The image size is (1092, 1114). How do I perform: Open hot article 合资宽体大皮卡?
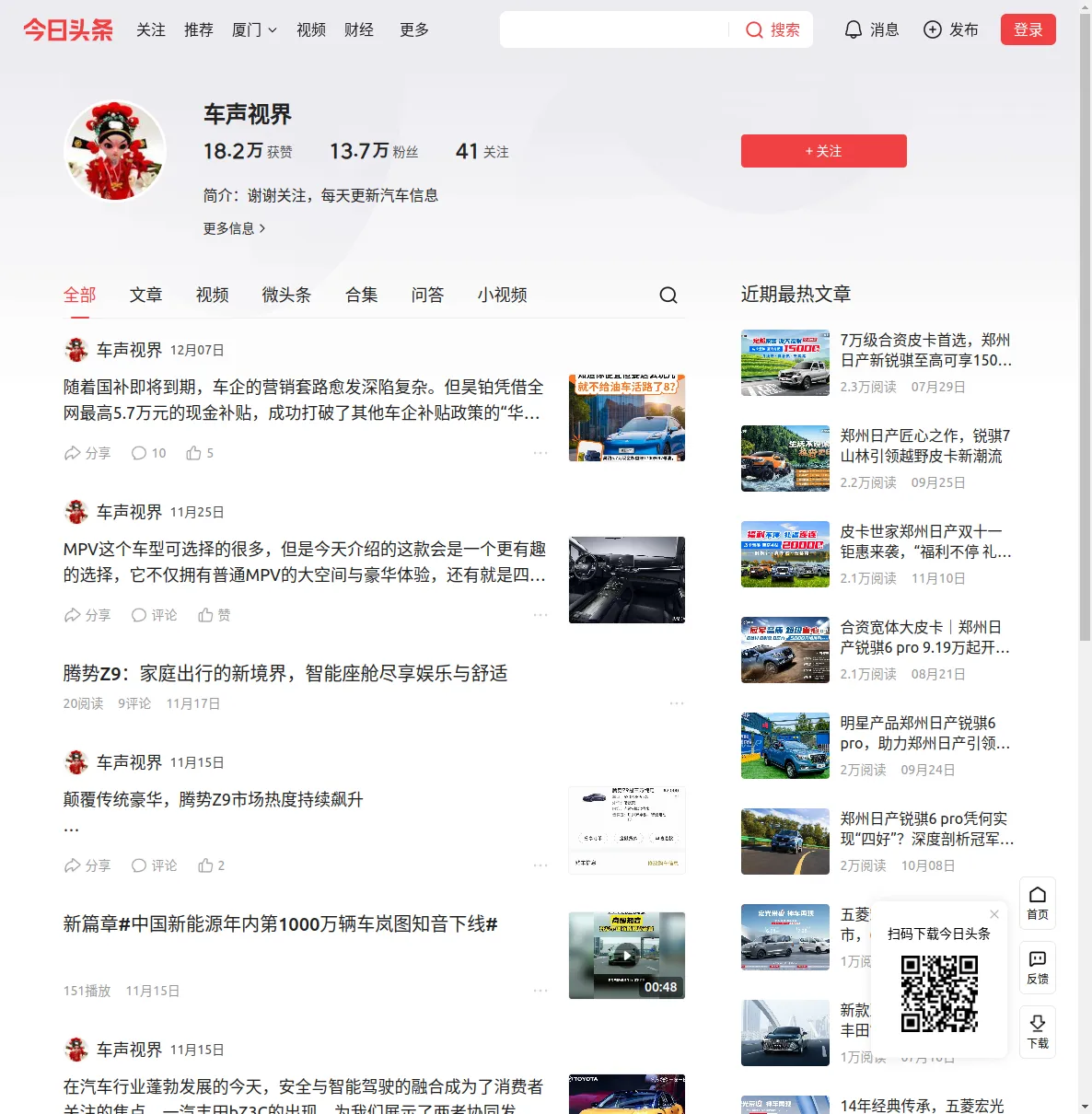click(x=926, y=637)
